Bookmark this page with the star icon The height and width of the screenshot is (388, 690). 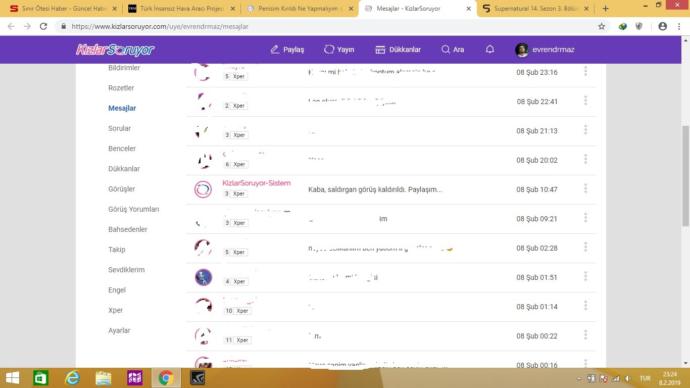pyautogui.click(x=602, y=26)
